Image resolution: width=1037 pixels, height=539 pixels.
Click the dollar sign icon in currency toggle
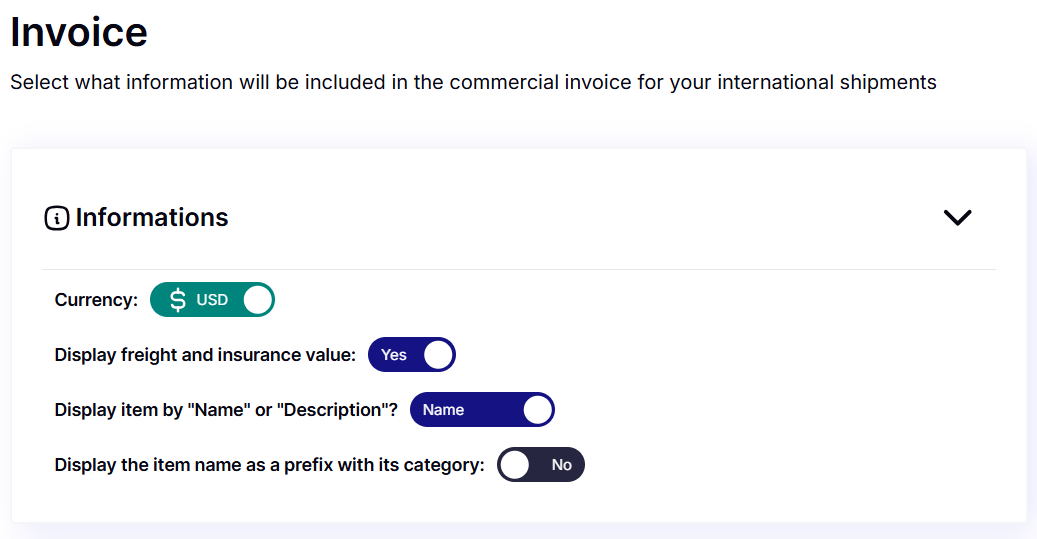[x=178, y=300]
